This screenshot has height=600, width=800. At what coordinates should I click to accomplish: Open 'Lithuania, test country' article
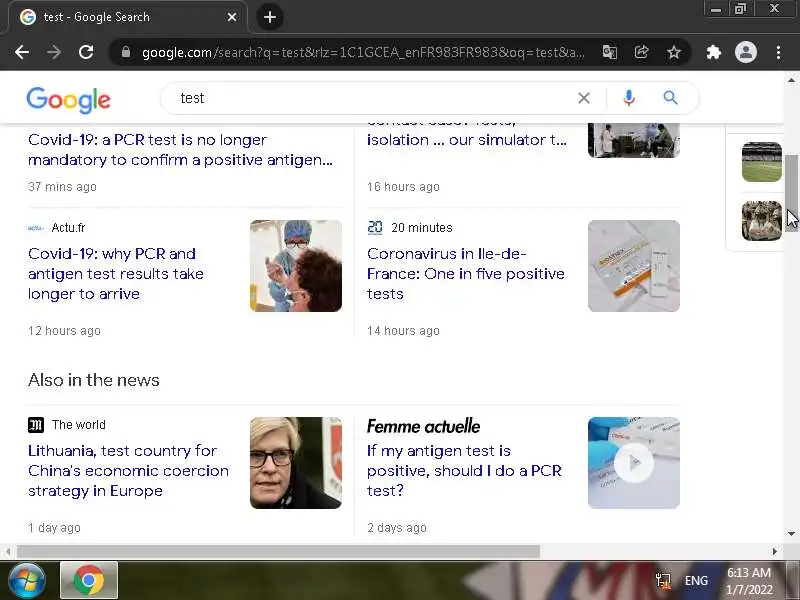click(x=128, y=470)
